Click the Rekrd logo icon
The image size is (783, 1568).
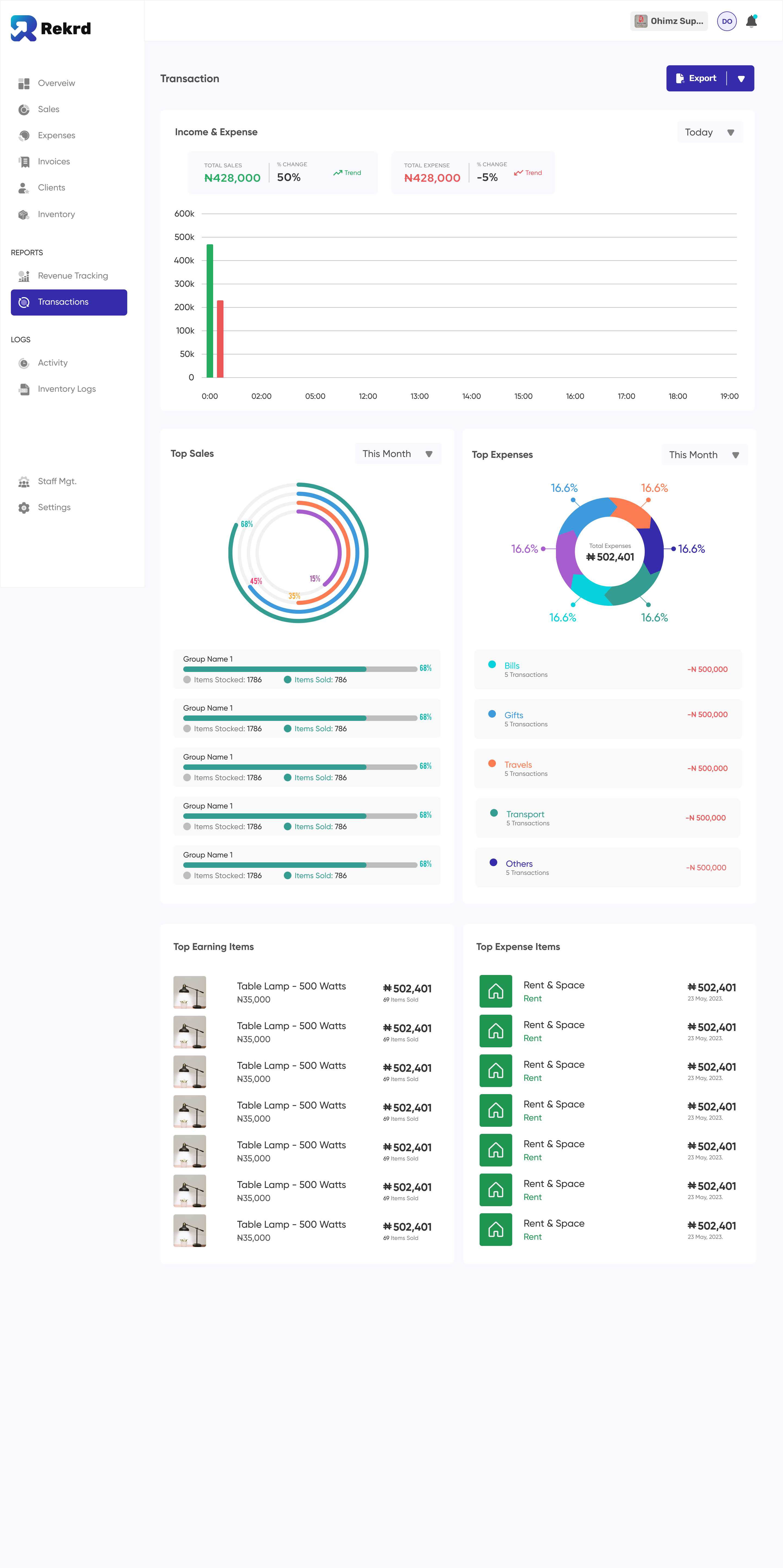point(24,28)
